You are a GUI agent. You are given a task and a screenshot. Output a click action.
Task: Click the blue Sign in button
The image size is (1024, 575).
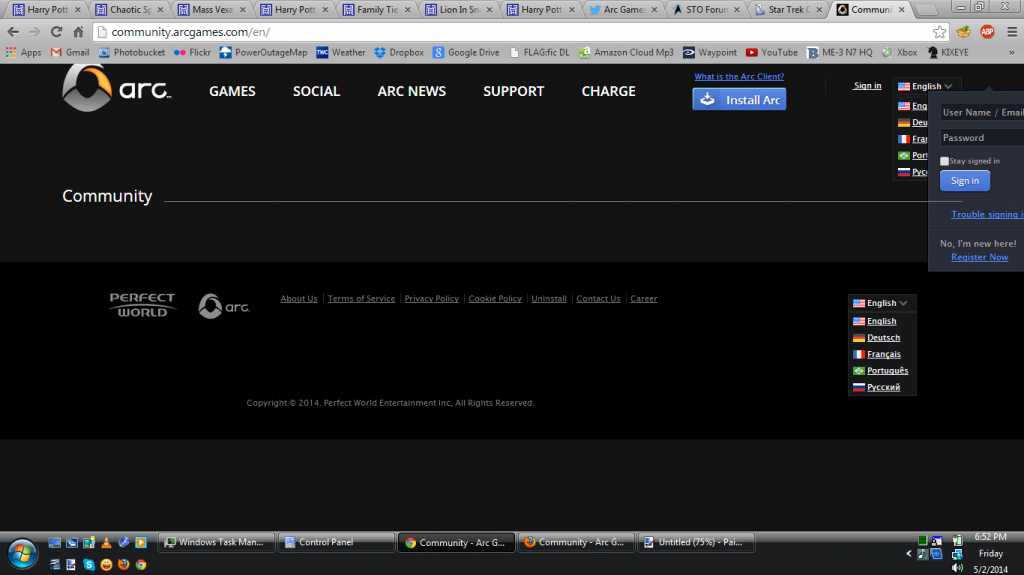point(965,181)
